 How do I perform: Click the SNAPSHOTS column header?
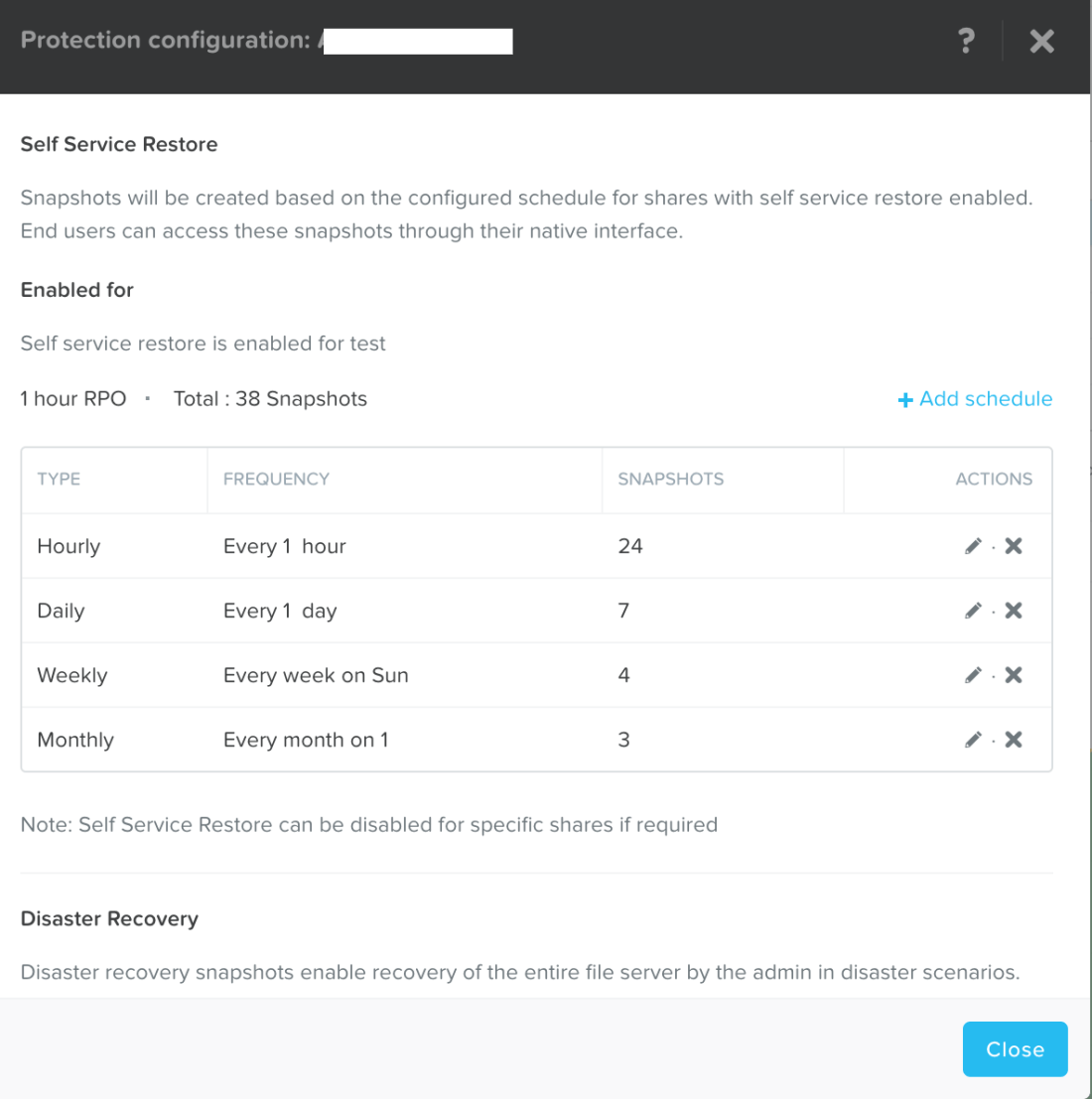pos(670,479)
